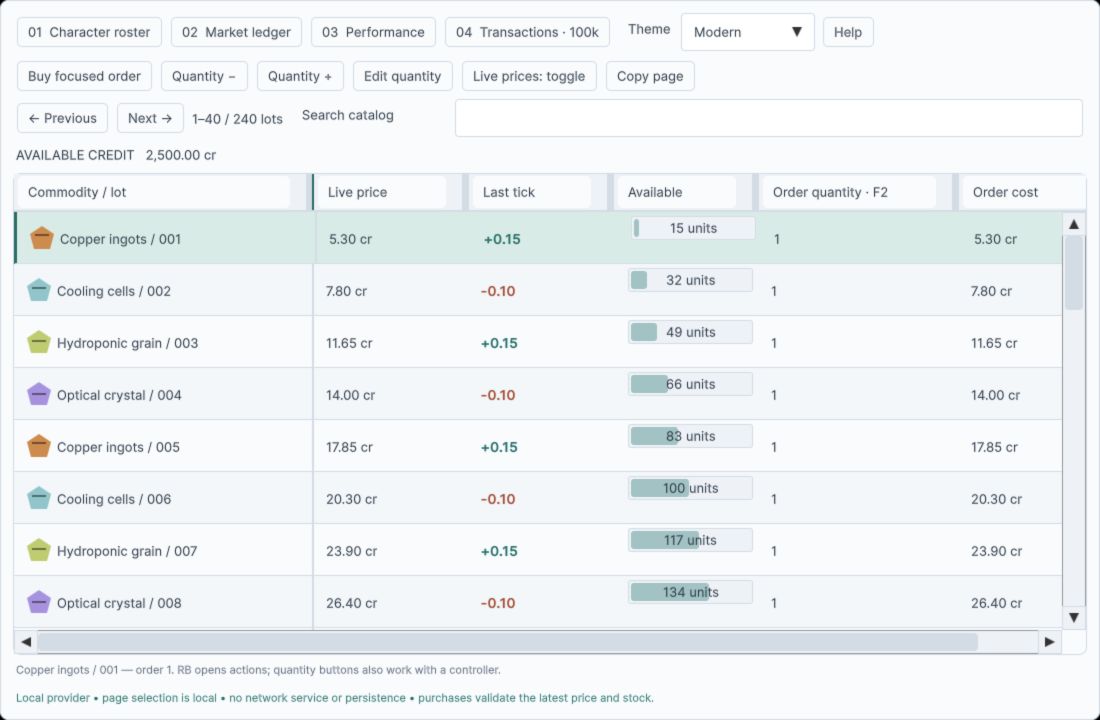Select the row text Copper ingots / 005
Image resolution: width=1100 pixels, height=720 pixels.
(x=119, y=447)
